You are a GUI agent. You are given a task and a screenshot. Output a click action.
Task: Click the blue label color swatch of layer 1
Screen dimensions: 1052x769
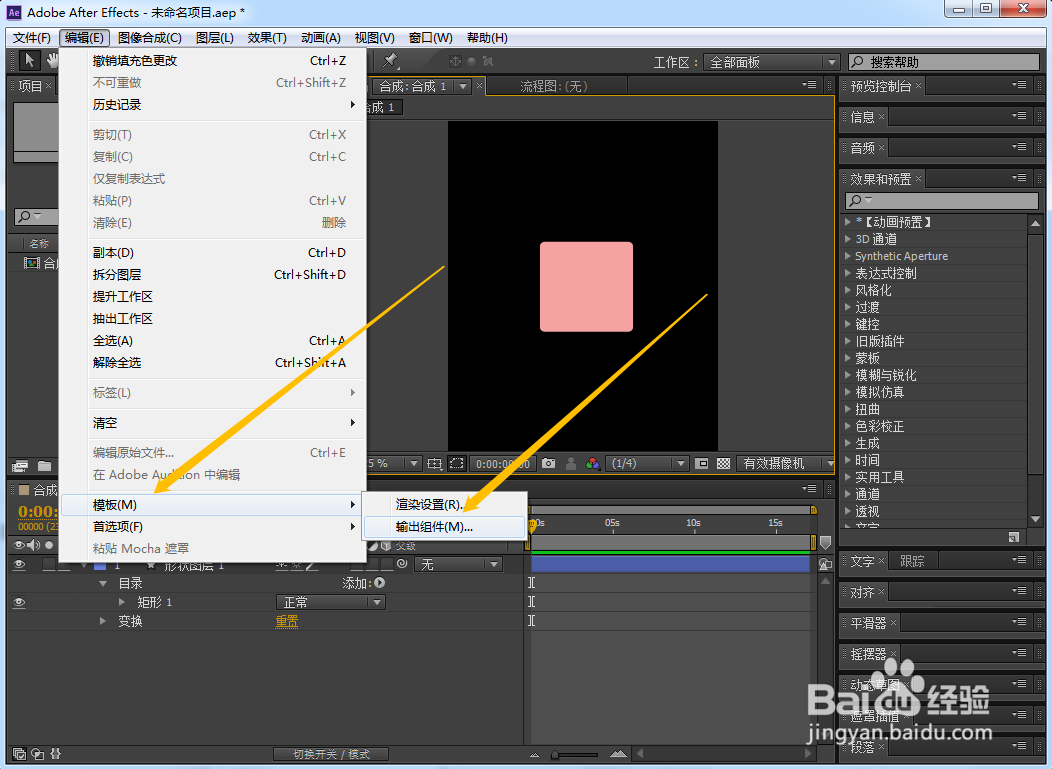tap(100, 565)
